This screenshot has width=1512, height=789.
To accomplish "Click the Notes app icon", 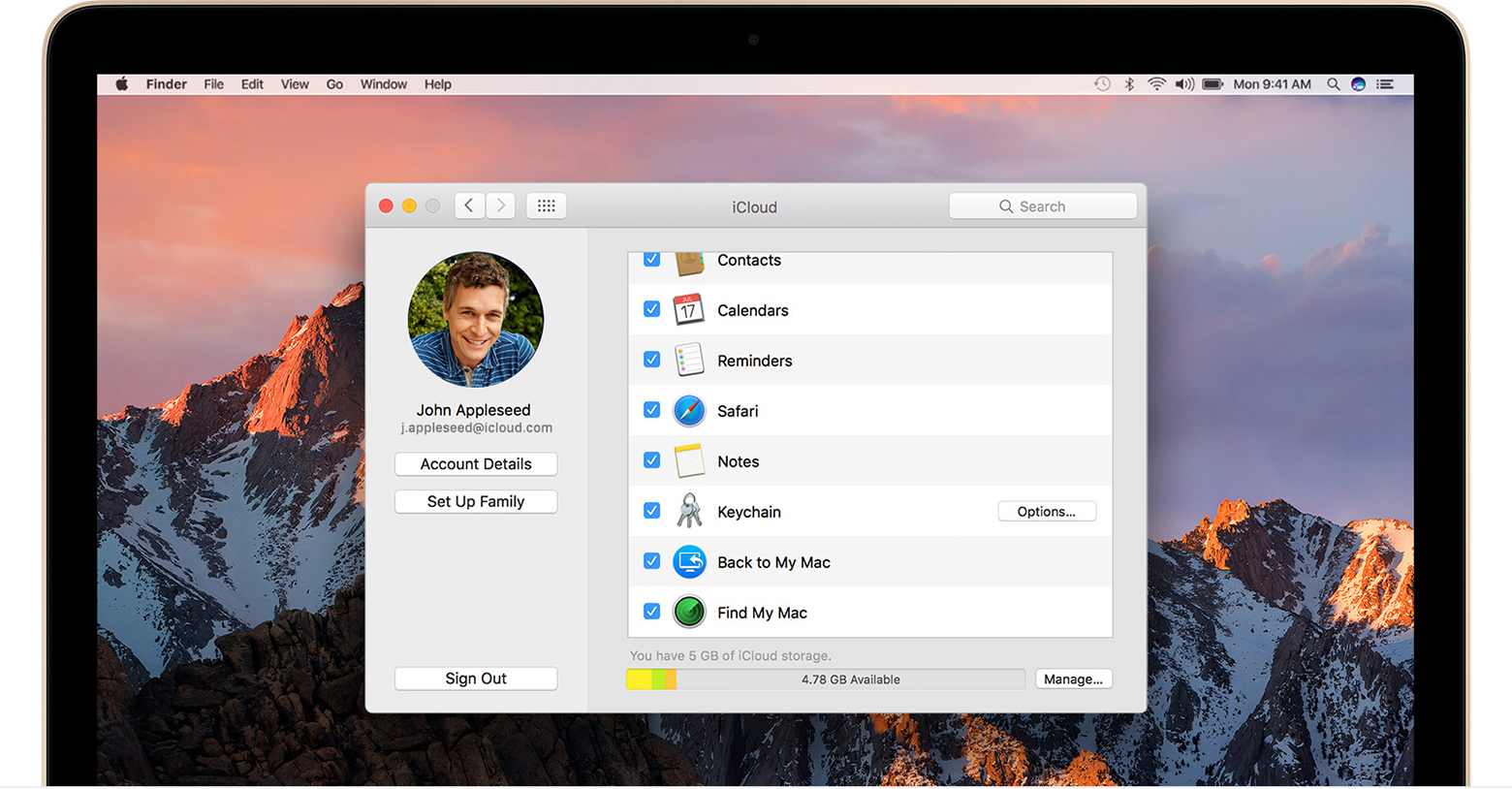I will (689, 461).
